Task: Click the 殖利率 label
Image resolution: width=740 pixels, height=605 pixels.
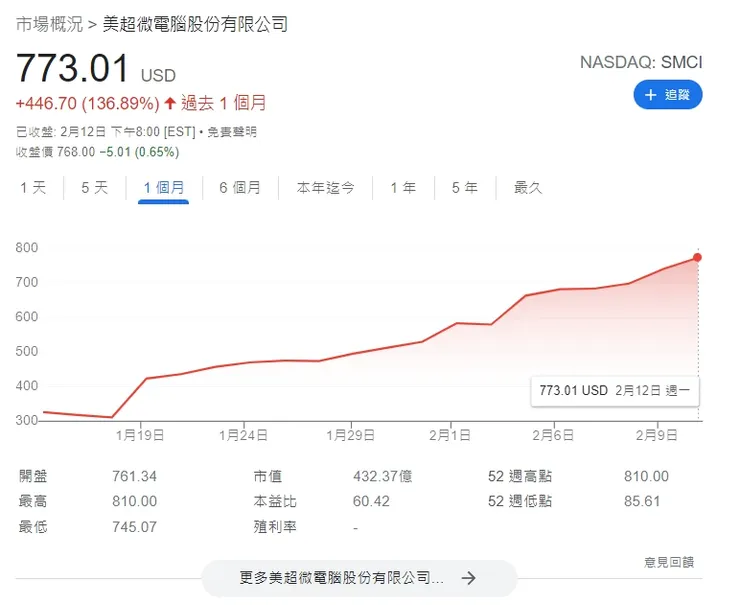Action: pos(275,527)
